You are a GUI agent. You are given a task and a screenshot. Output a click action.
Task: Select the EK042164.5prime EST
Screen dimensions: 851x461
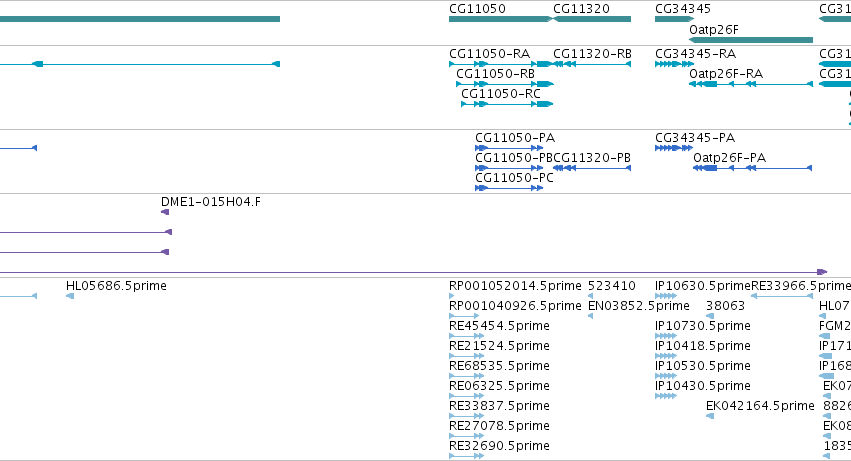[710, 416]
